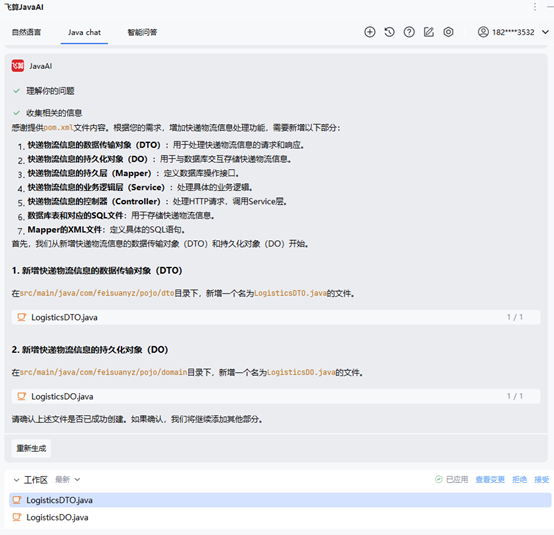This screenshot has height=535, width=554.
Task: Select the Java chat tab
Action: [x=84, y=33]
